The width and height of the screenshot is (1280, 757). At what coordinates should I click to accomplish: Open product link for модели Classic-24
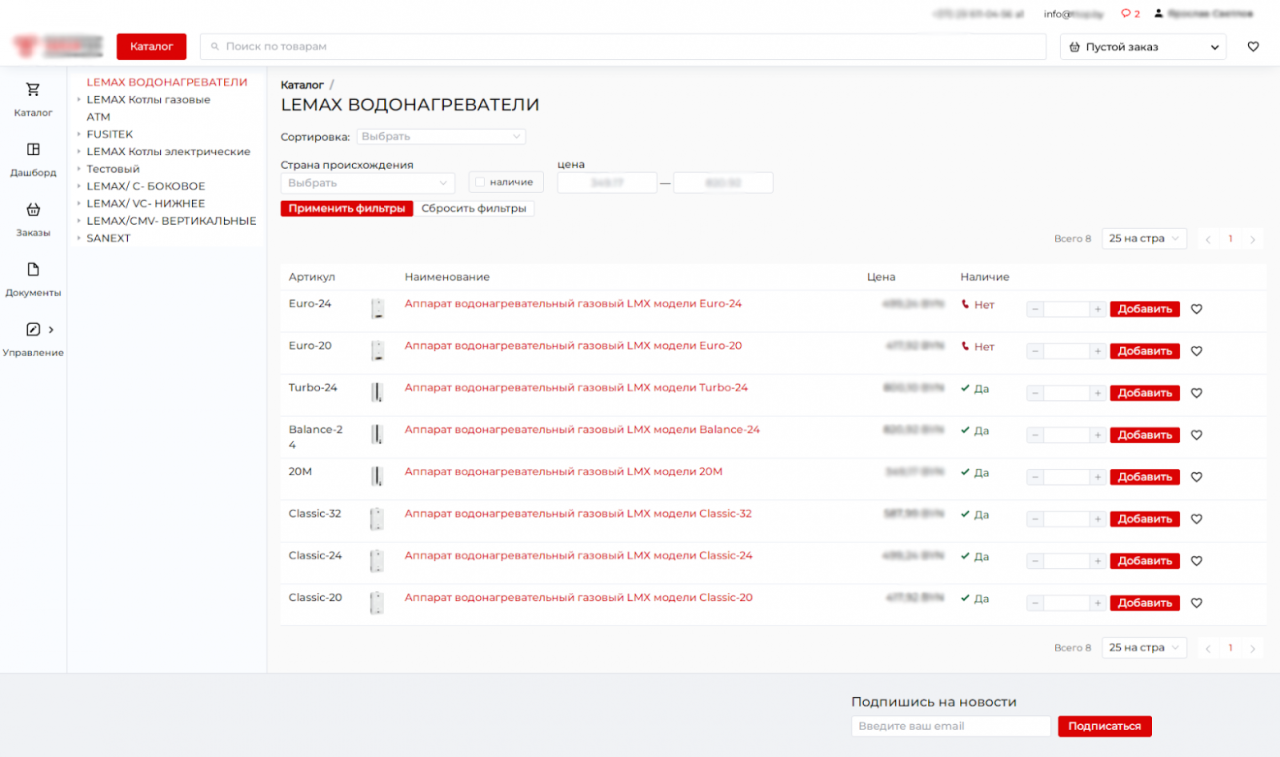tap(579, 556)
